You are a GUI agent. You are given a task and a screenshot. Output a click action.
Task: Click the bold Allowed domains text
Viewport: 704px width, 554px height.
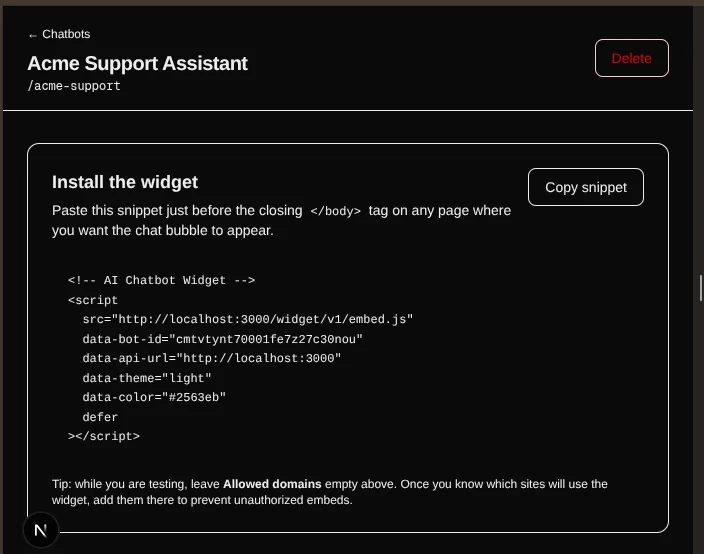(x=272, y=484)
